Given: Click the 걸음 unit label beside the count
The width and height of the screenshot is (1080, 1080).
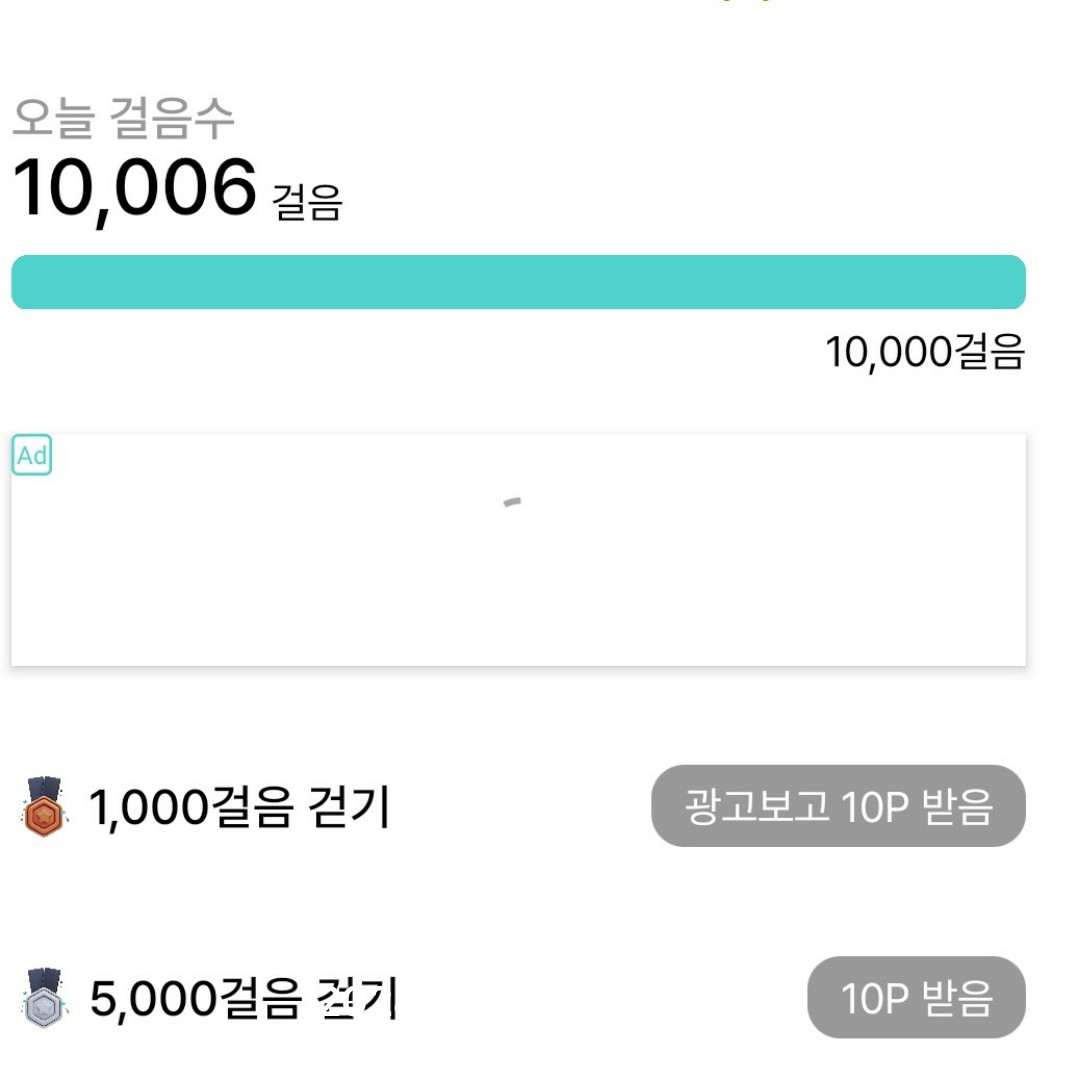Looking at the screenshot, I should [x=307, y=203].
